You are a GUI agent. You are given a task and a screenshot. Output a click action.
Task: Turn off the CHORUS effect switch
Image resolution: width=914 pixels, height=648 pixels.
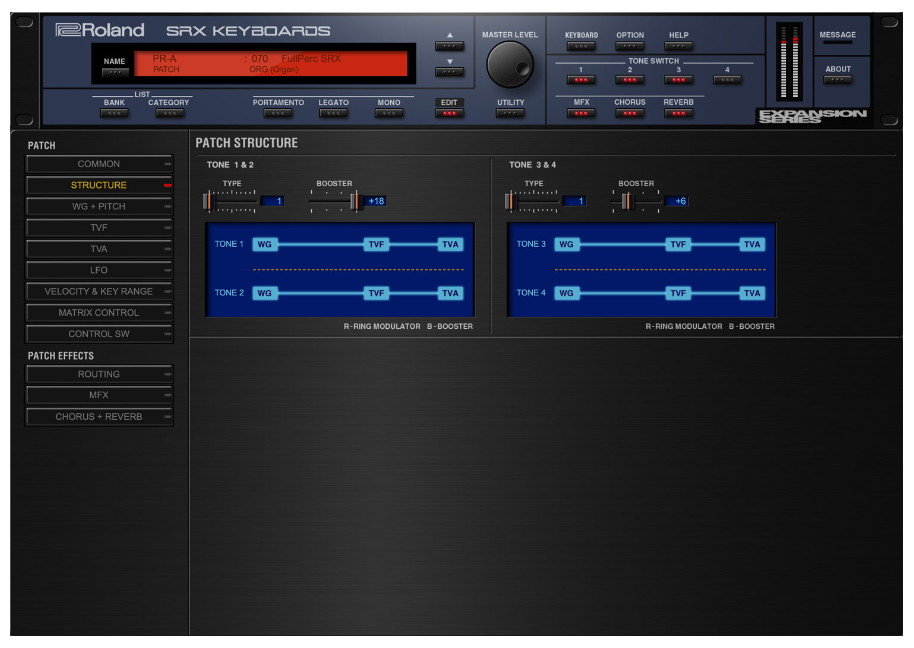630,113
